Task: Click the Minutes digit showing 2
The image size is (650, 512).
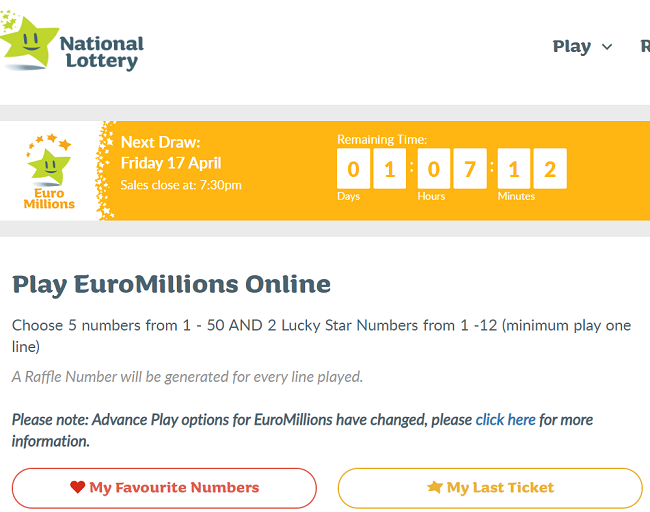Action: 550,169
